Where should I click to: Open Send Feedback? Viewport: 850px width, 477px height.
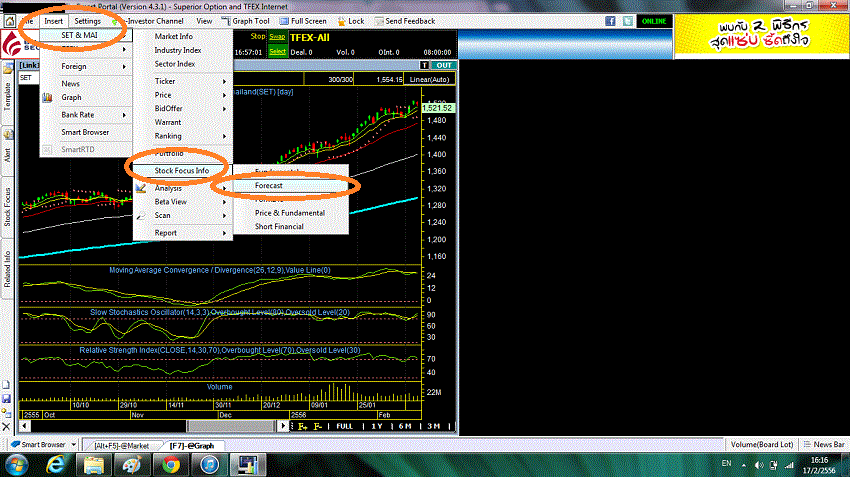coord(404,21)
